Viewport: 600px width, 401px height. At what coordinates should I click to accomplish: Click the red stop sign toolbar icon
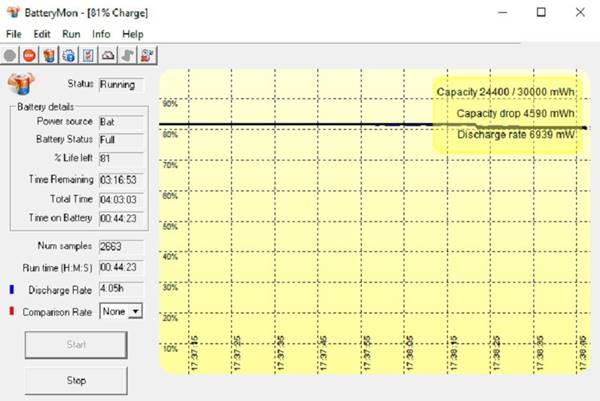(x=29, y=56)
